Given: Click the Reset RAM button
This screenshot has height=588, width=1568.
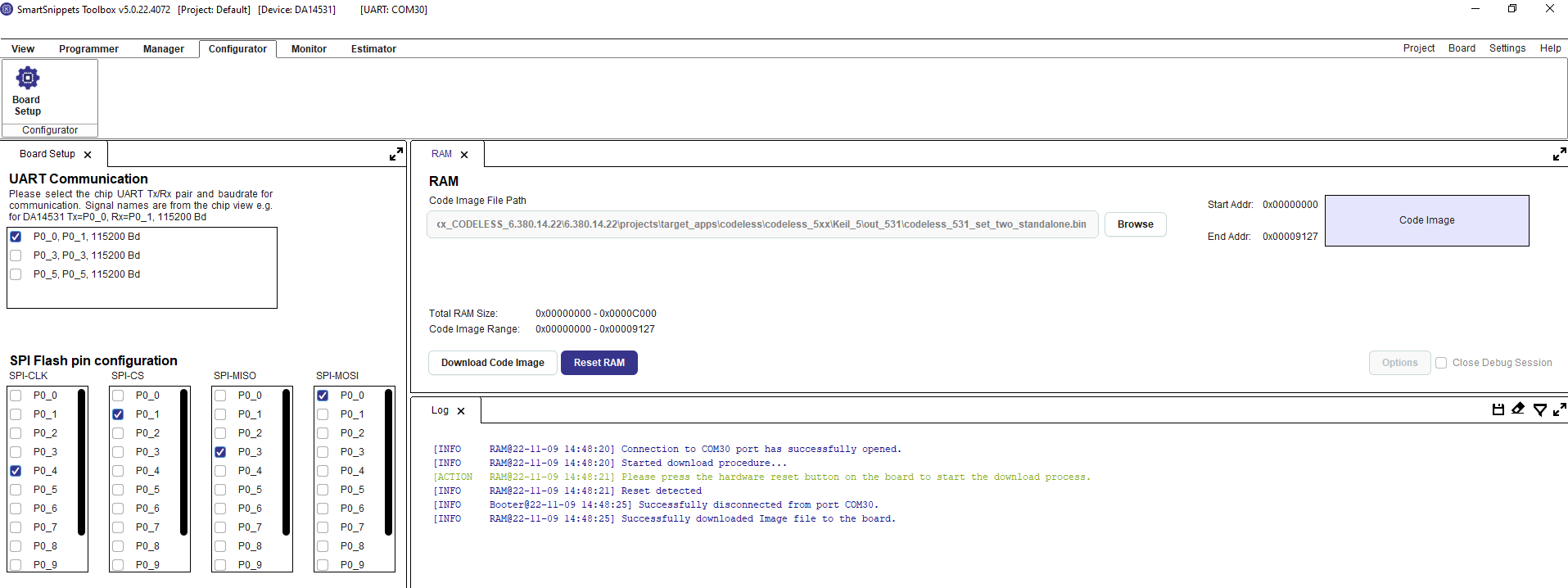Looking at the screenshot, I should pos(599,363).
